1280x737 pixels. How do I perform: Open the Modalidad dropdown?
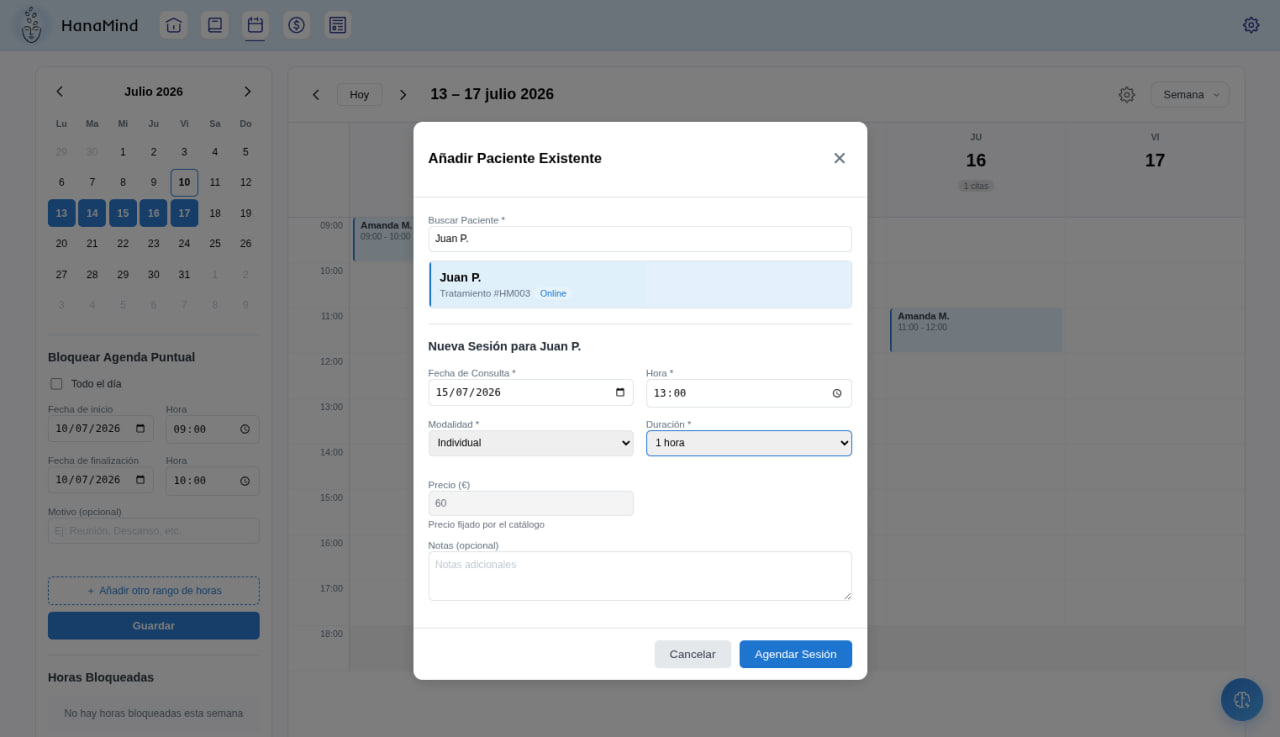531,443
